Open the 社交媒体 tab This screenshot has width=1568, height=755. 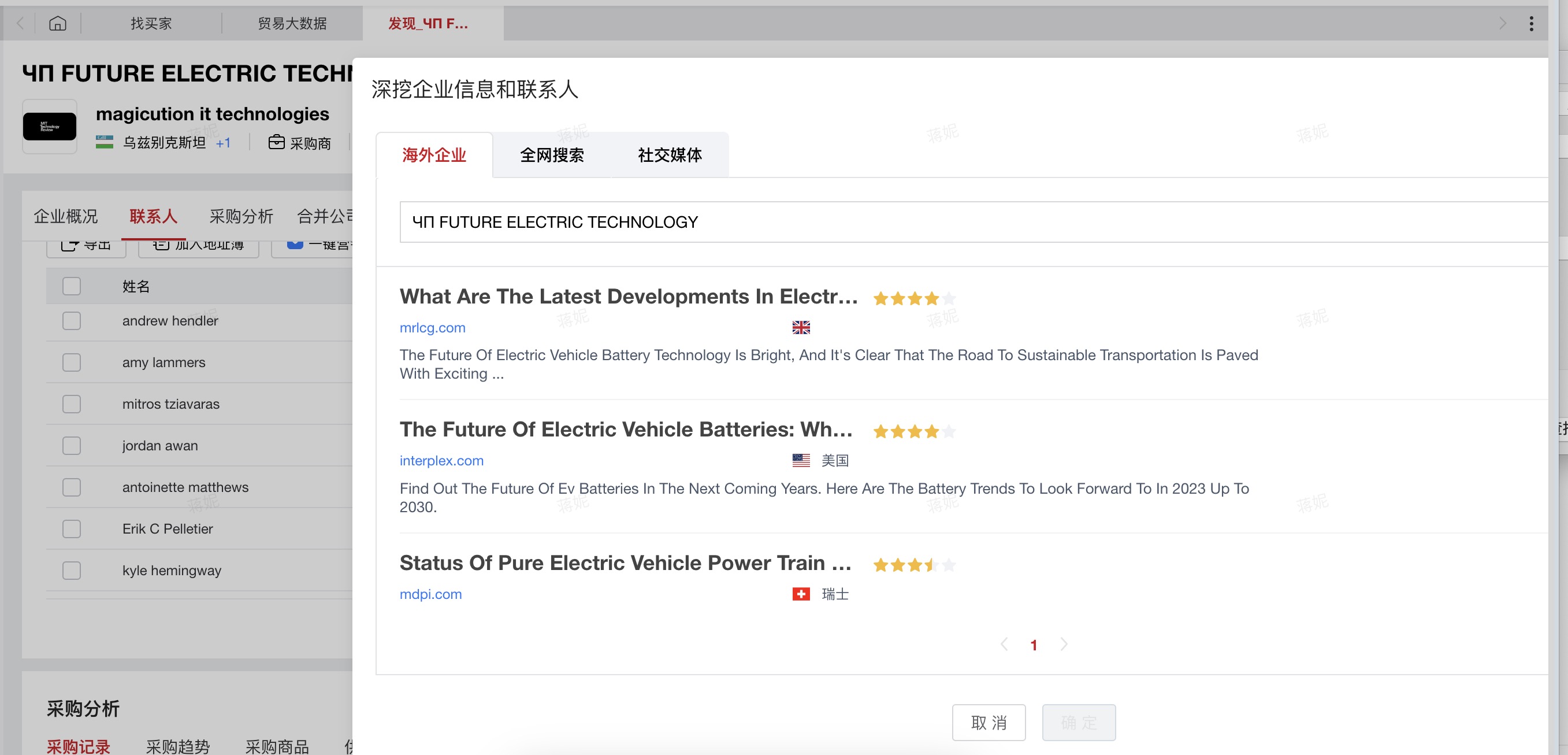[670, 156]
